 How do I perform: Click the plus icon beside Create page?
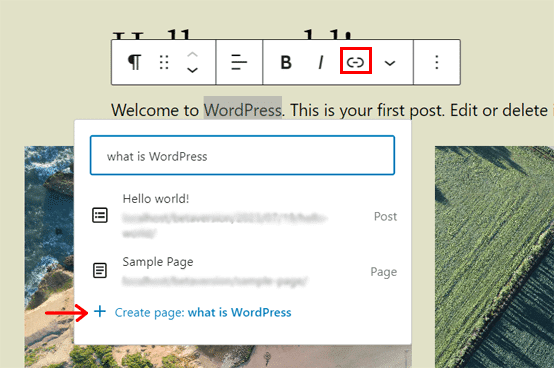(x=100, y=311)
